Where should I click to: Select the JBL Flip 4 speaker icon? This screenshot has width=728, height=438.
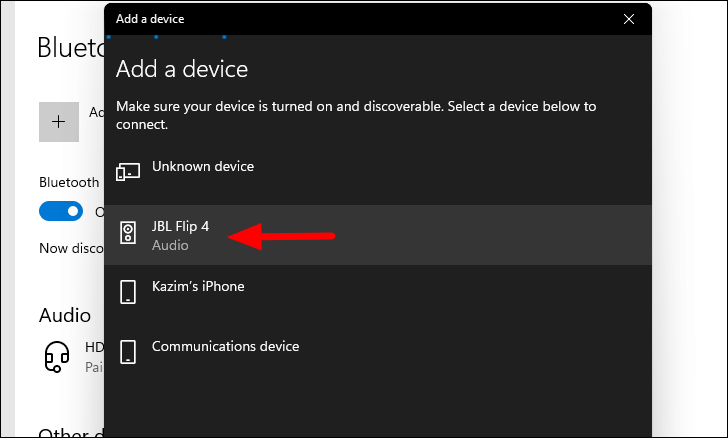tap(128, 233)
